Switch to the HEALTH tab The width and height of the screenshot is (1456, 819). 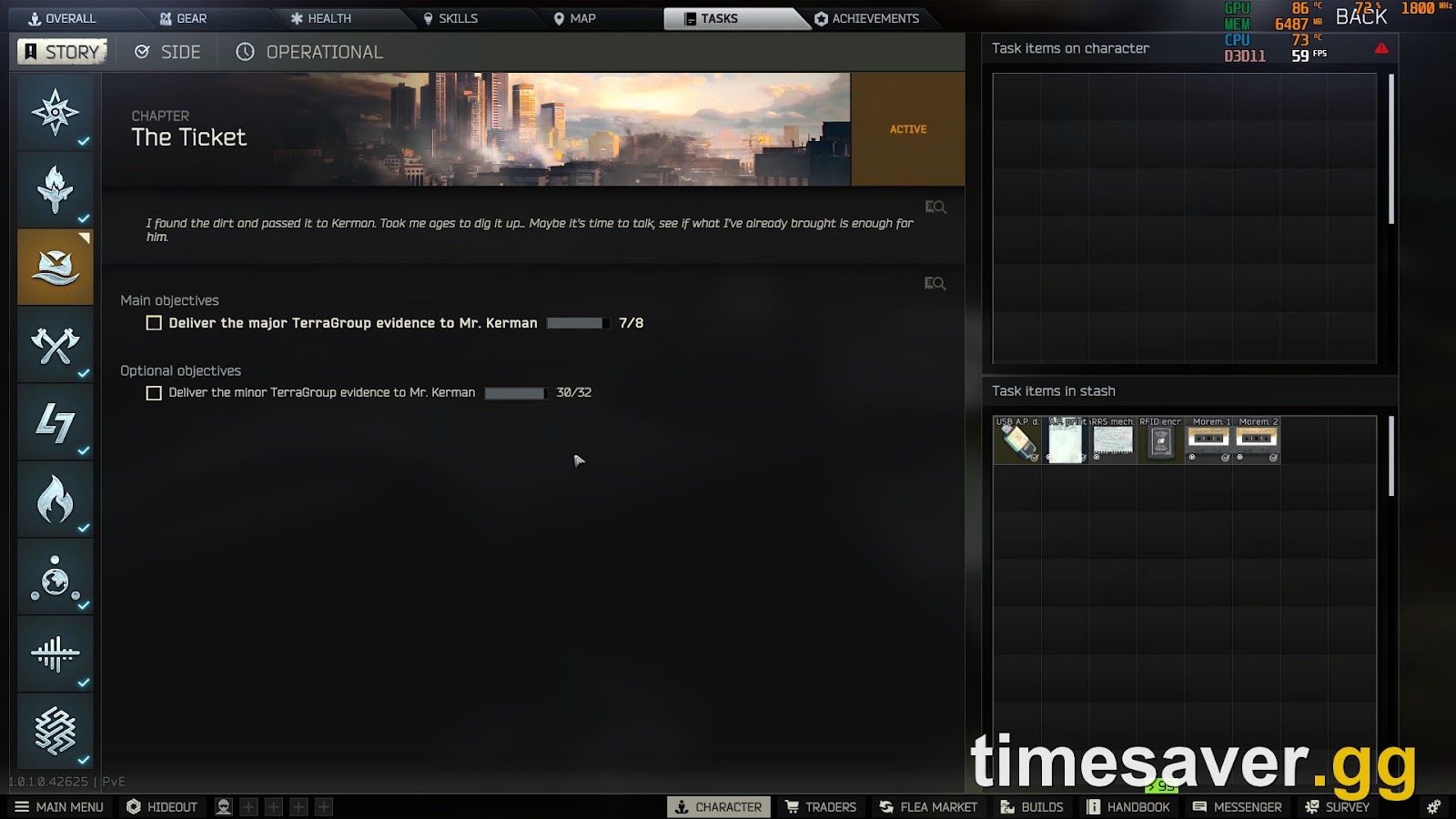pos(320,18)
